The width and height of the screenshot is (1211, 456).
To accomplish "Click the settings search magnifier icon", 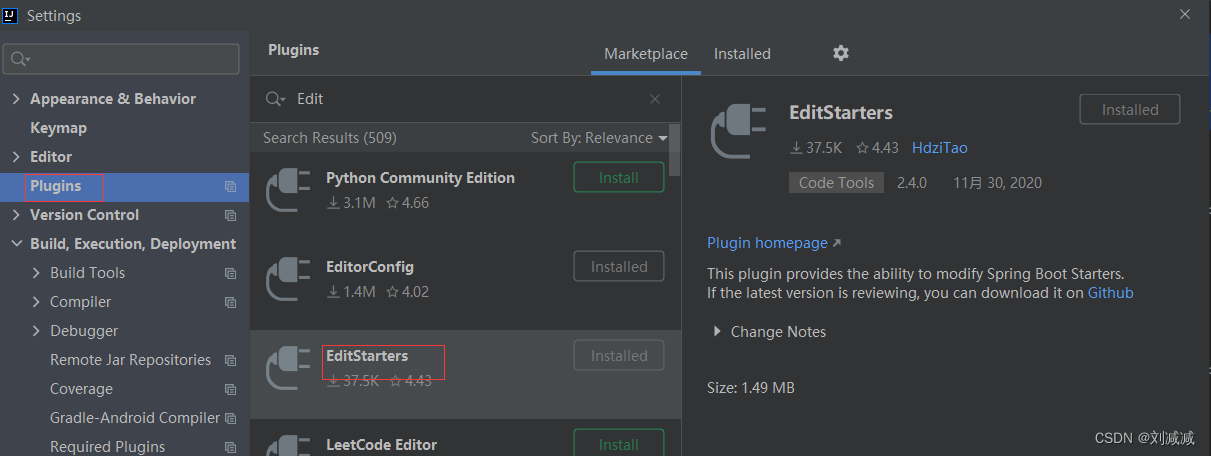I will coord(19,59).
